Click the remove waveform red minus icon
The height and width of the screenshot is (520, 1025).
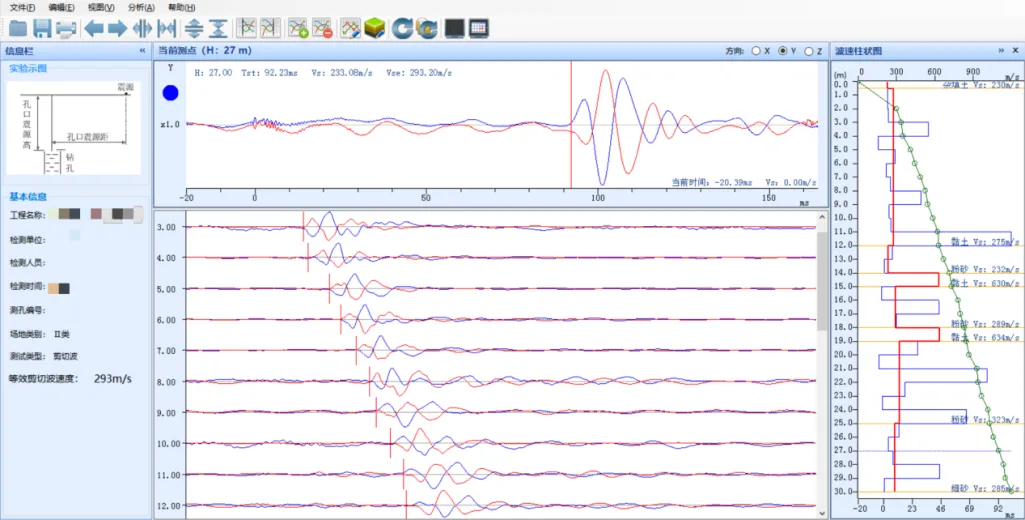coord(322,28)
